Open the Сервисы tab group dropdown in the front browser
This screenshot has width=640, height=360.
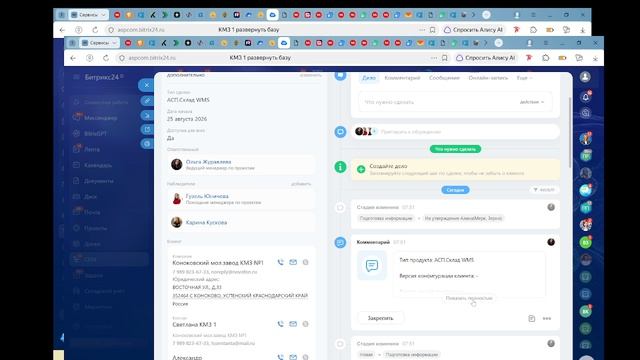(99, 43)
